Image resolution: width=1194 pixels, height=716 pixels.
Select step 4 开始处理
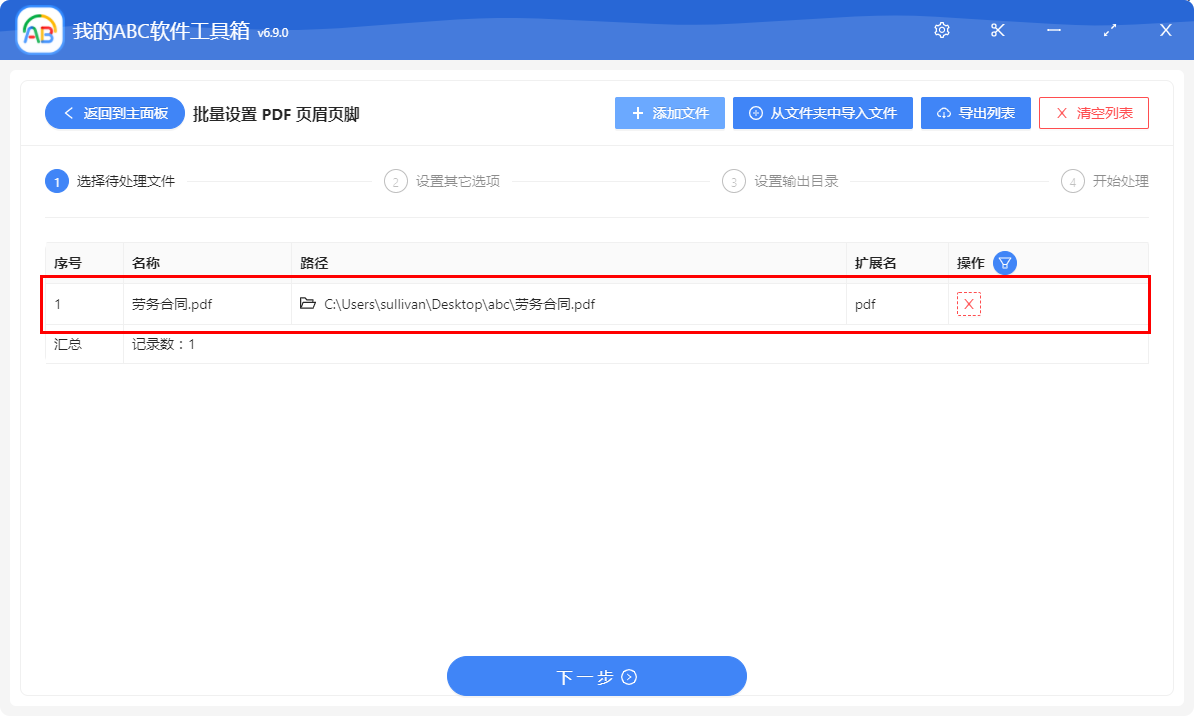point(1105,181)
